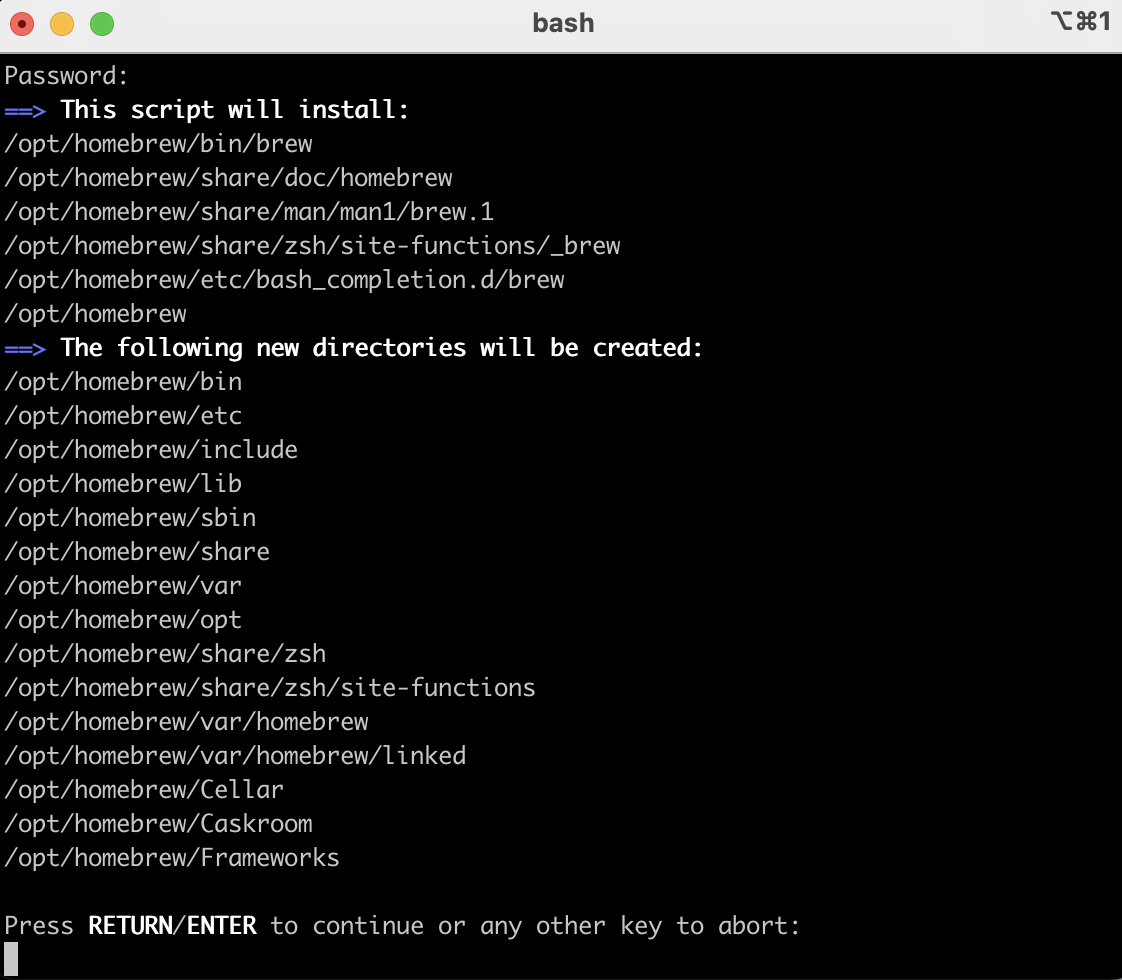The image size is (1122, 980).
Task: Click the /opt/homebrew/share/zsh/site-functions directory line
Action: 270,687
